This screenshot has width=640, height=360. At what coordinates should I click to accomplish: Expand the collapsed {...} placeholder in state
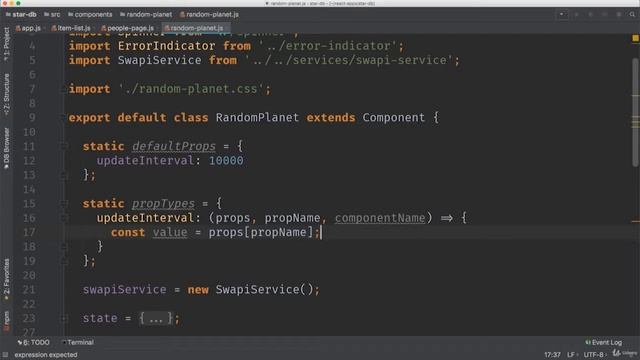tap(156, 318)
